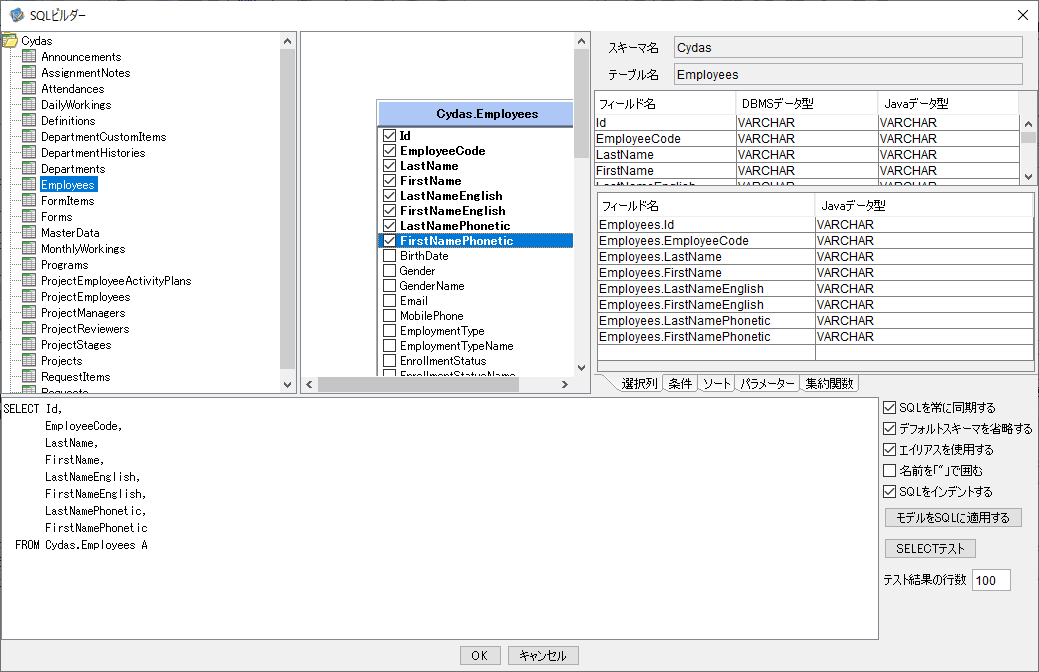Enable '名前を「"」で囲む' checkbox
This screenshot has height=672, width=1039.
pyautogui.click(x=889, y=471)
